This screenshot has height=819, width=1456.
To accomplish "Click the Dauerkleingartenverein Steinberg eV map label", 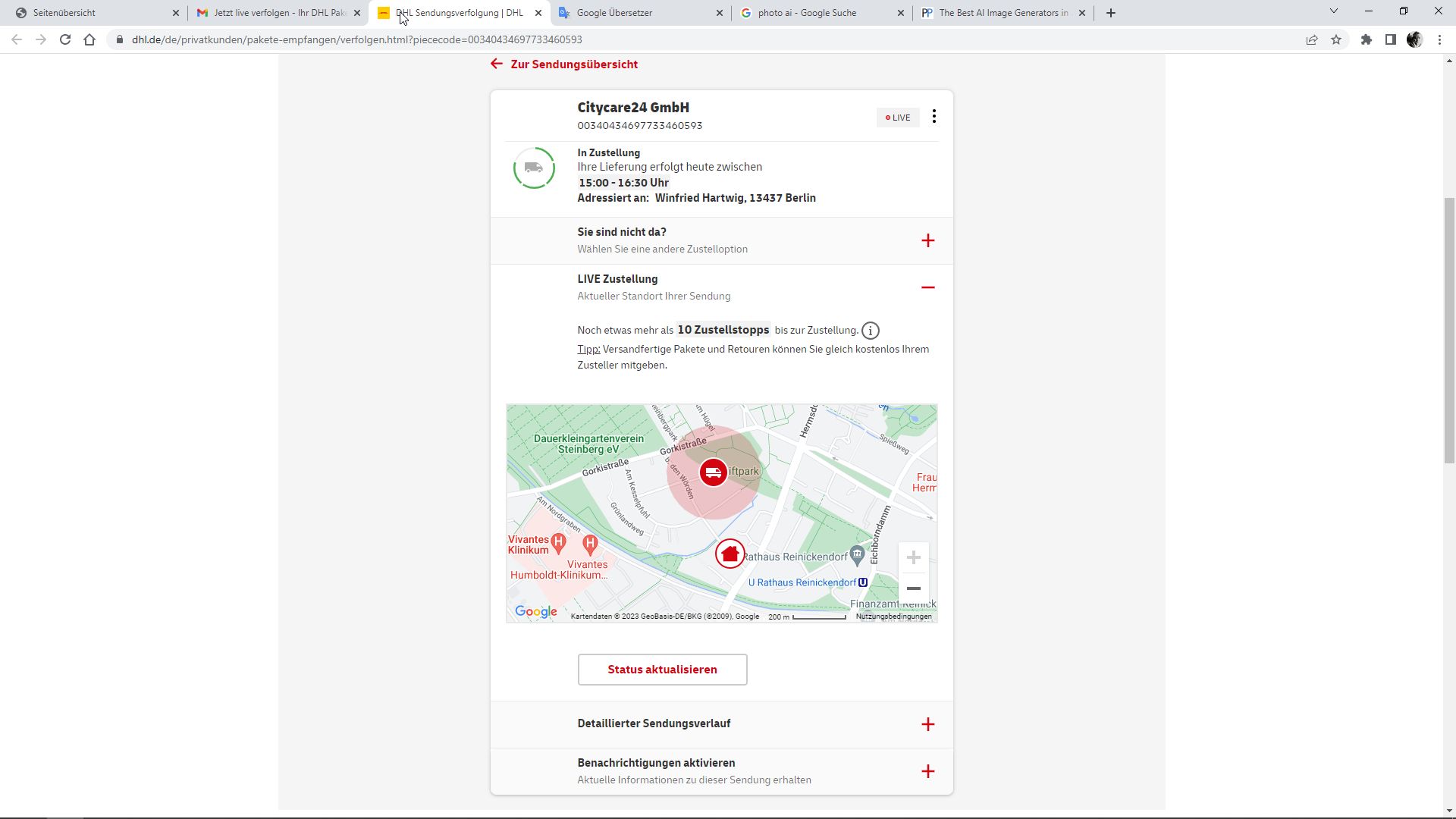I will pos(588,444).
